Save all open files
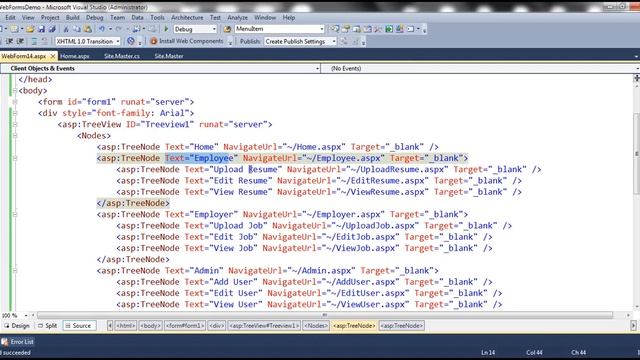 [x=52, y=29]
